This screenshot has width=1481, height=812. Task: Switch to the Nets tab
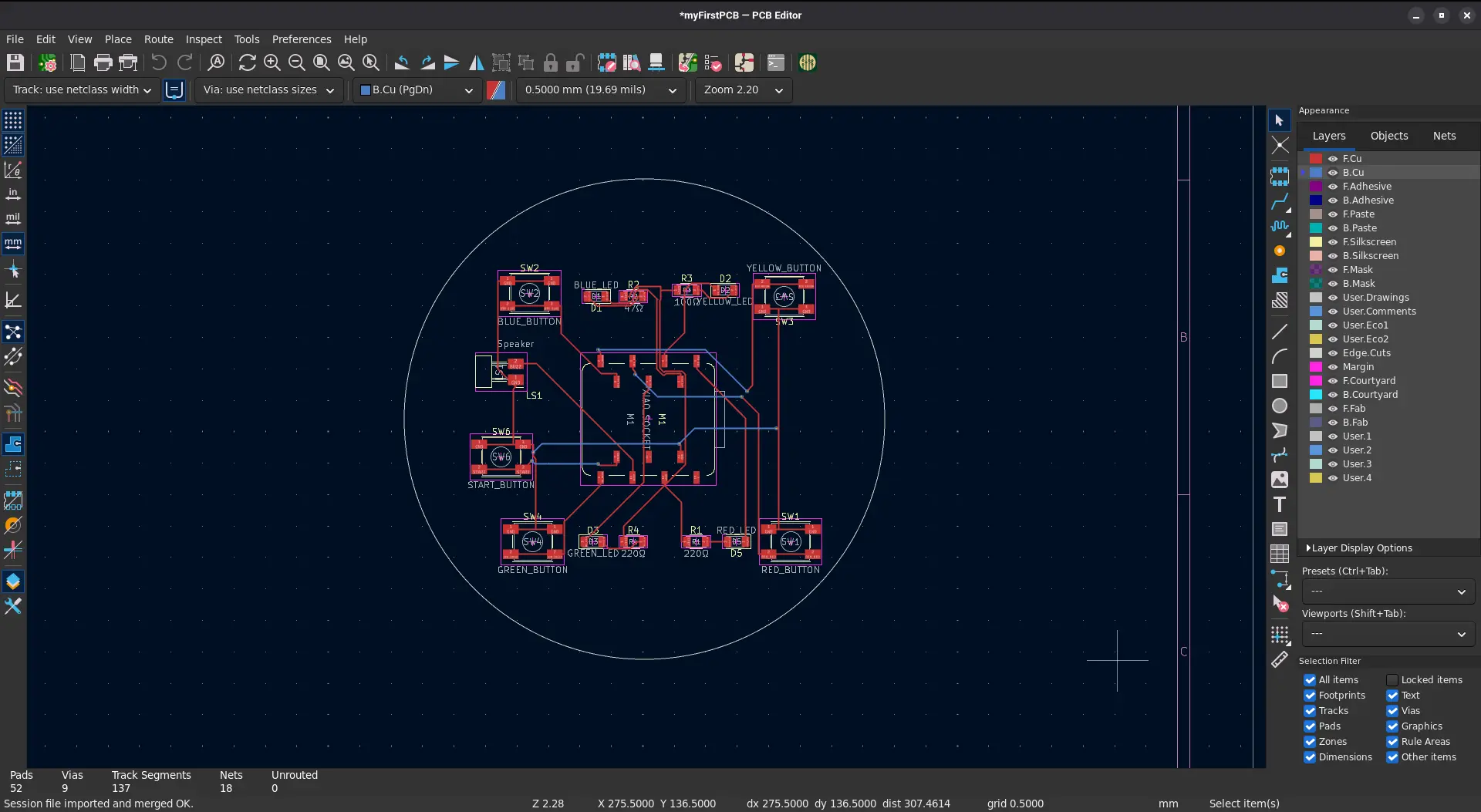(1444, 136)
